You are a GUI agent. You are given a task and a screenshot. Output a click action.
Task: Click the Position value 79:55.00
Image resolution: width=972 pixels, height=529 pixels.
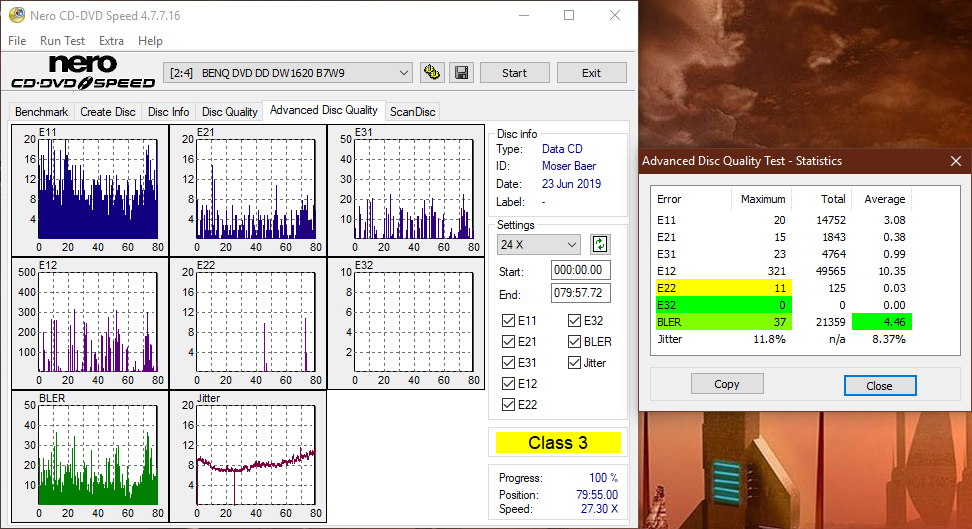click(597, 494)
